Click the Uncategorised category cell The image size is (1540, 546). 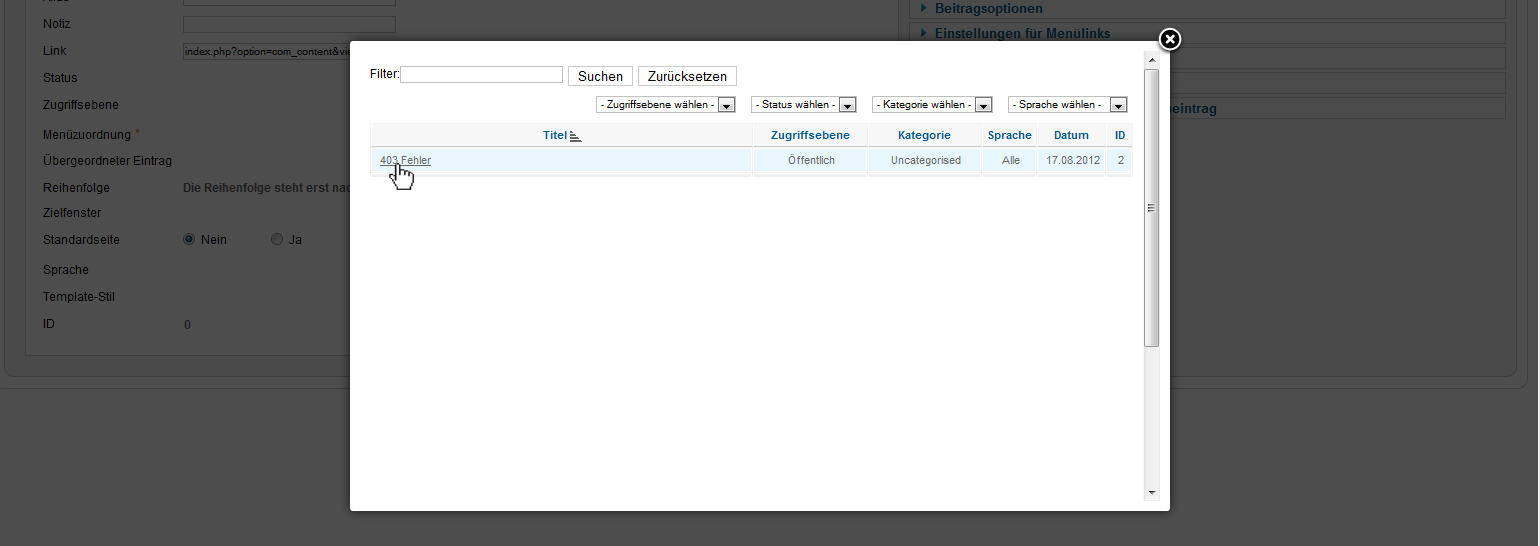(925, 160)
